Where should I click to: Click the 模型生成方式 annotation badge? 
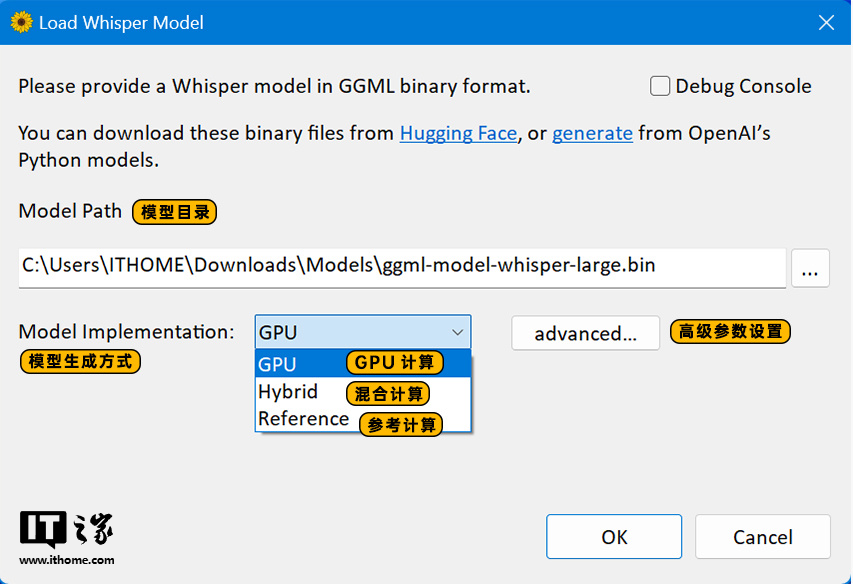[x=80, y=361]
